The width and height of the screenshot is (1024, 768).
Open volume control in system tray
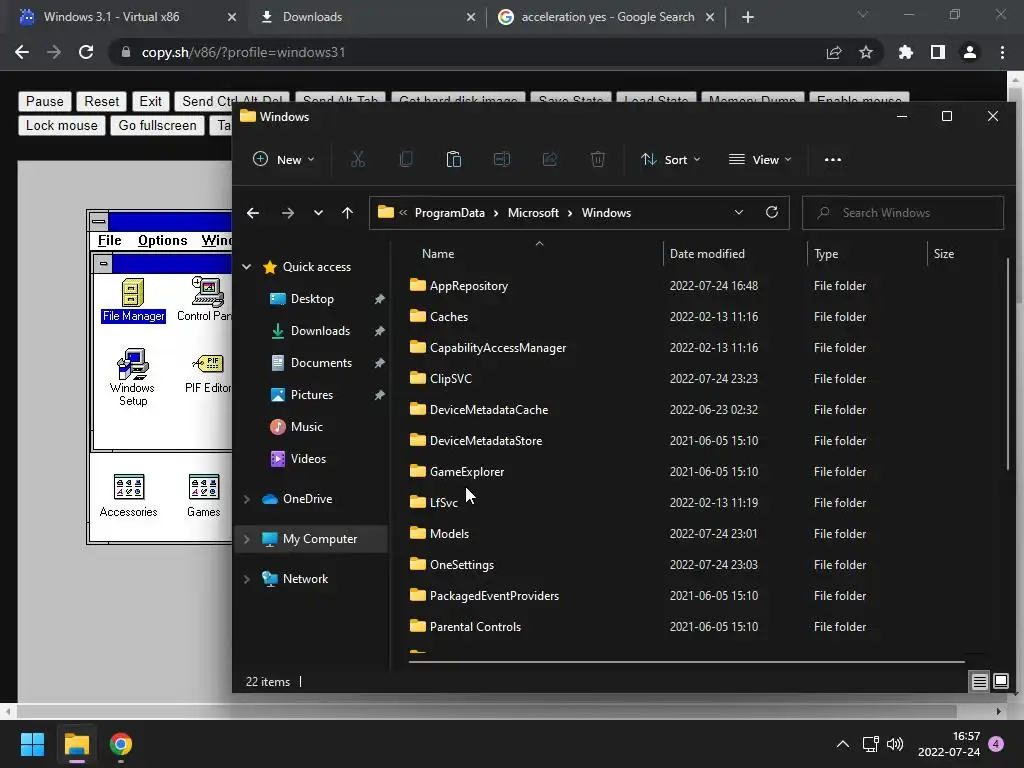895,744
